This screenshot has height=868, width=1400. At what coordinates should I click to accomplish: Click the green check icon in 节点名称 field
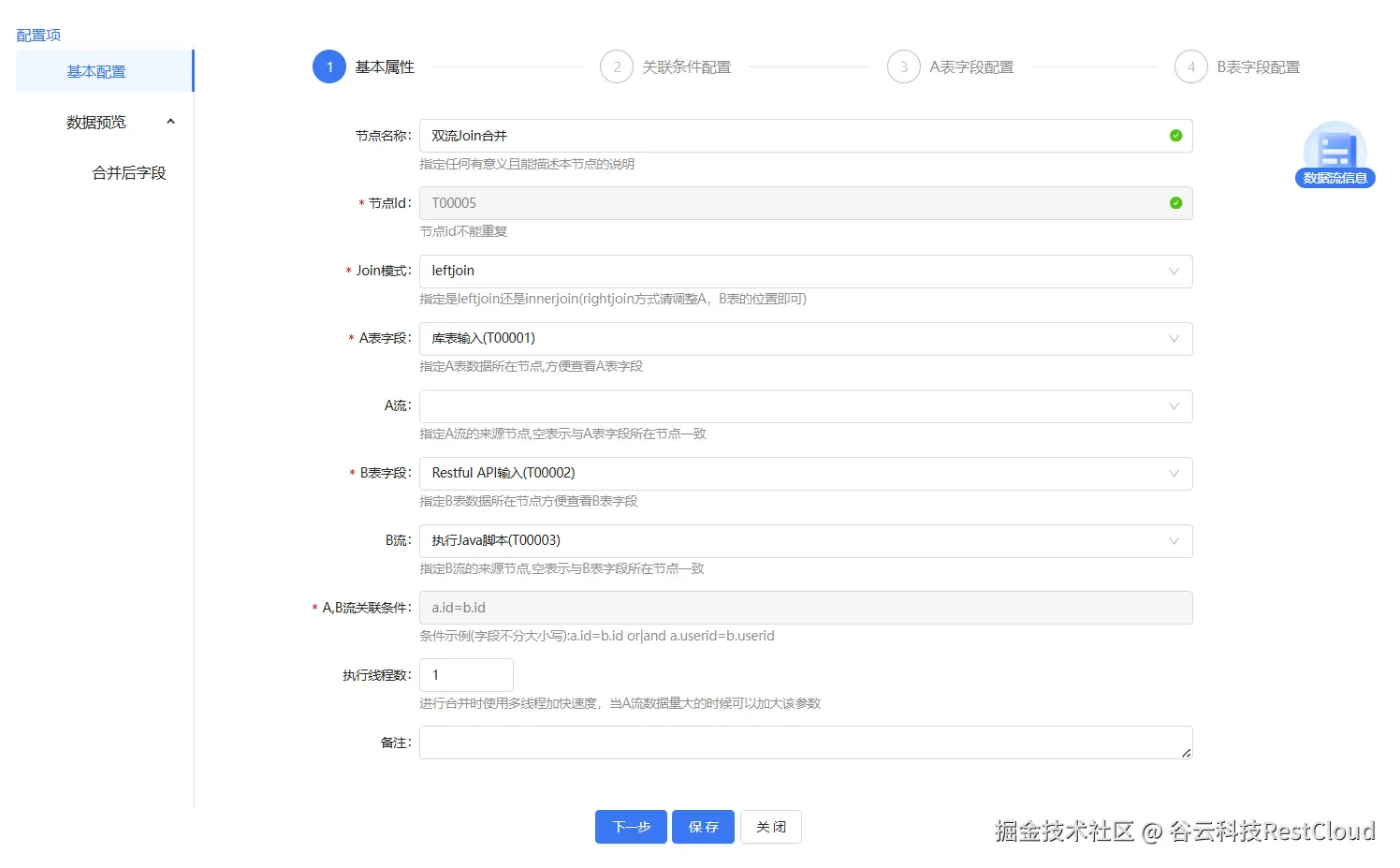pyautogui.click(x=1175, y=136)
